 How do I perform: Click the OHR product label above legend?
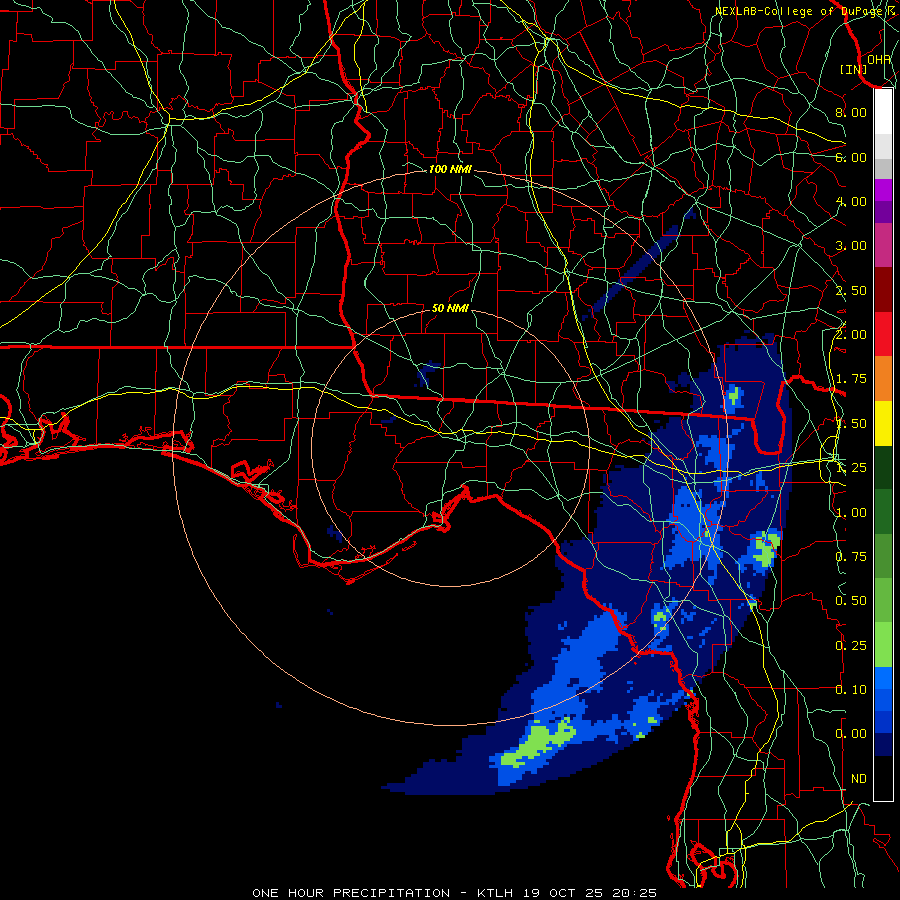click(x=879, y=60)
